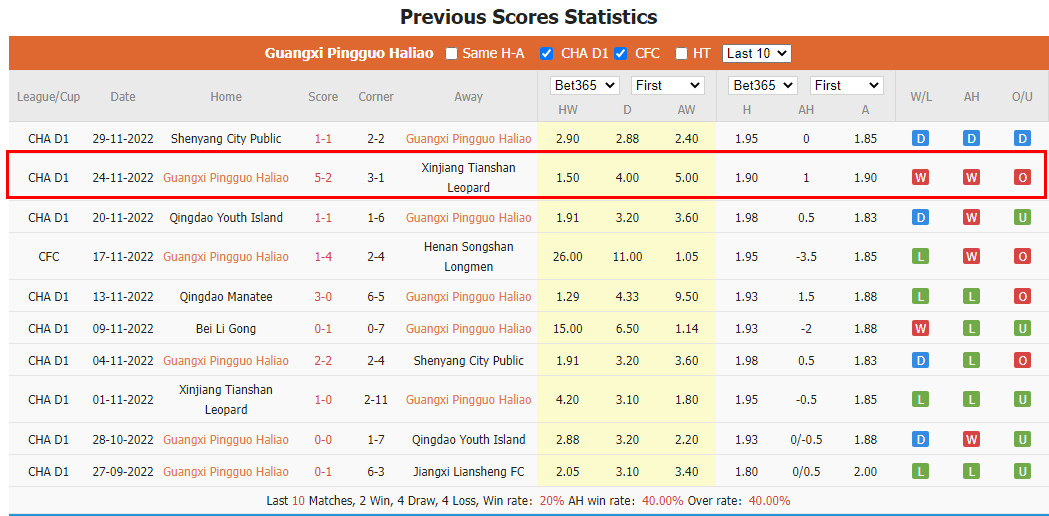Toggle the HT checkbox
The image size is (1049, 516).
pos(682,53)
